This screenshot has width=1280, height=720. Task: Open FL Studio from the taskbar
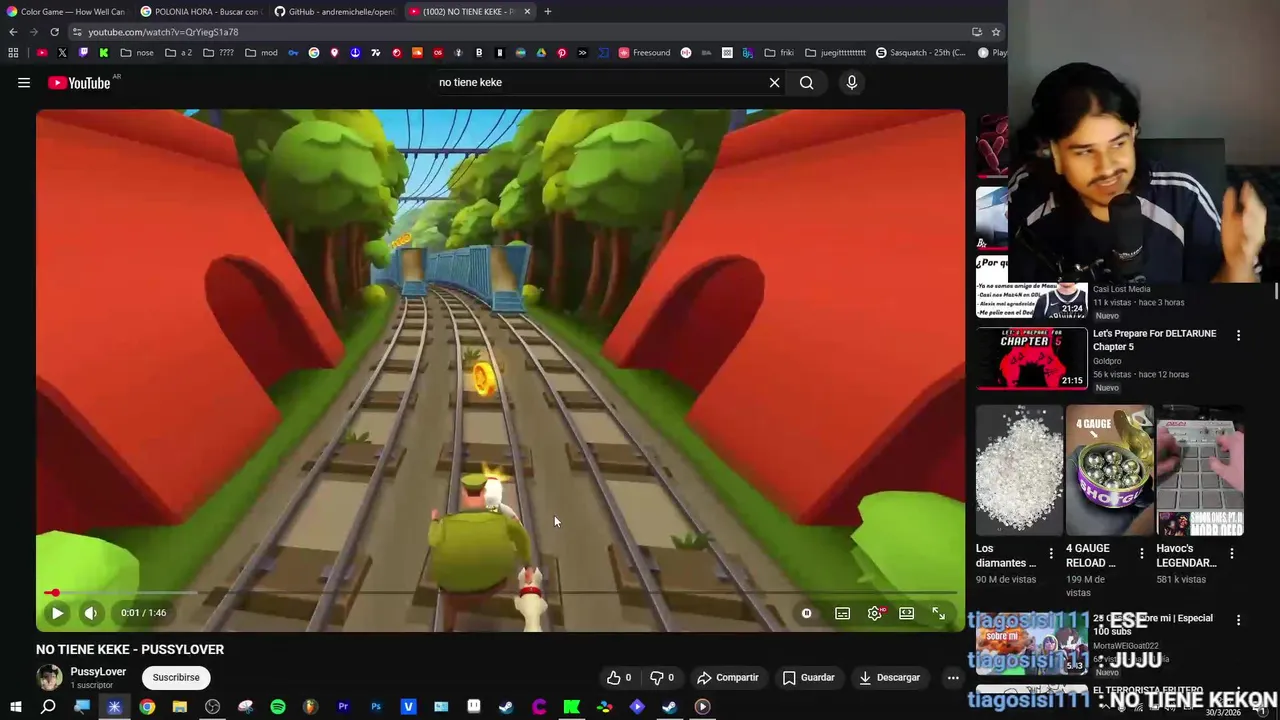310,707
